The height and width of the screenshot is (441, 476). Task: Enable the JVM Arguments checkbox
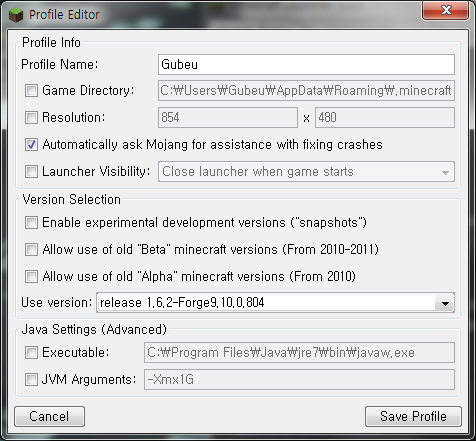[x=31, y=379]
